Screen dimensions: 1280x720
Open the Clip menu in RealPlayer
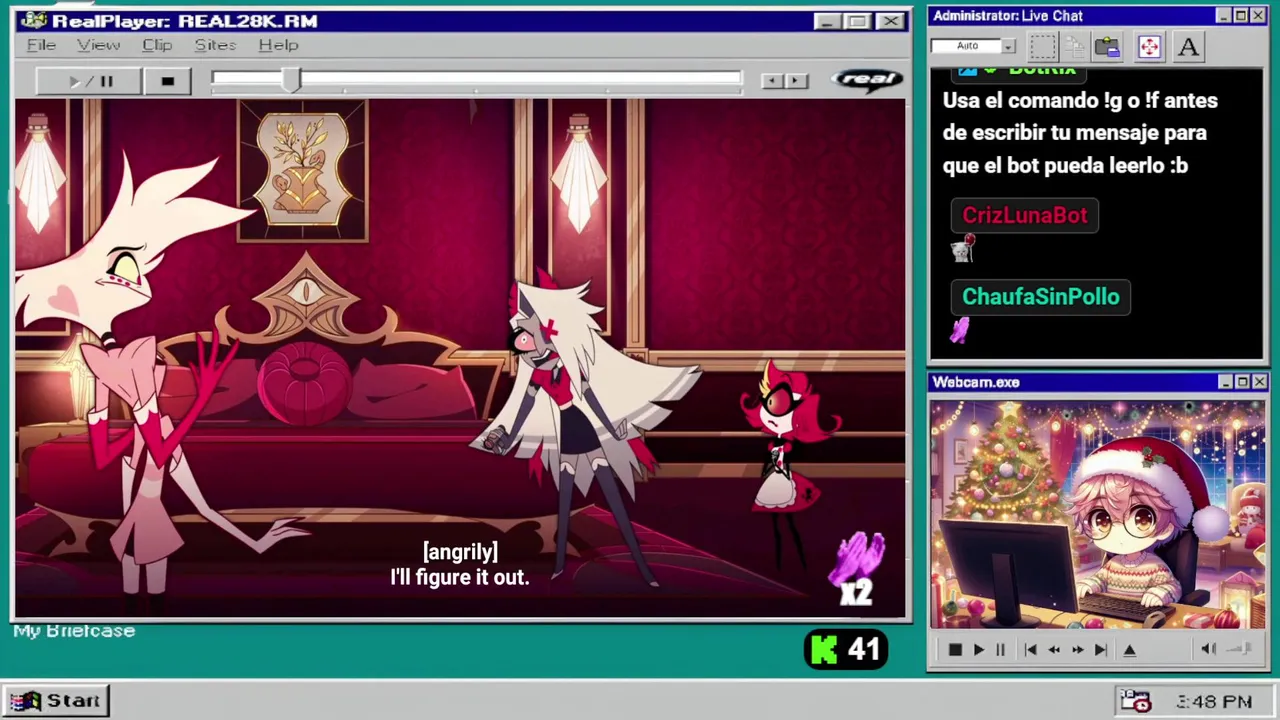pyautogui.click(x=157, y=45)
